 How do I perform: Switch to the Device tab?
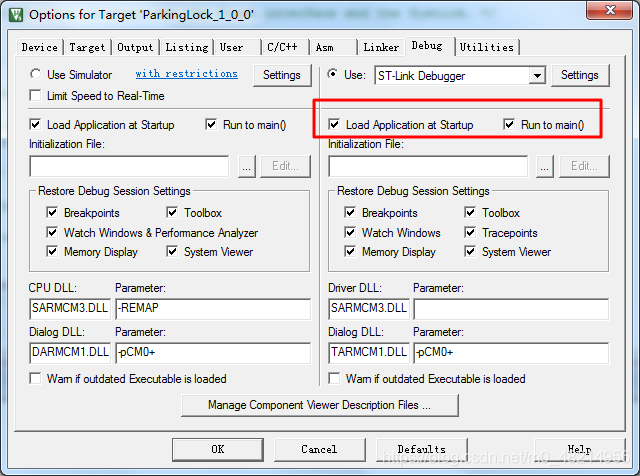coord(40,47)
